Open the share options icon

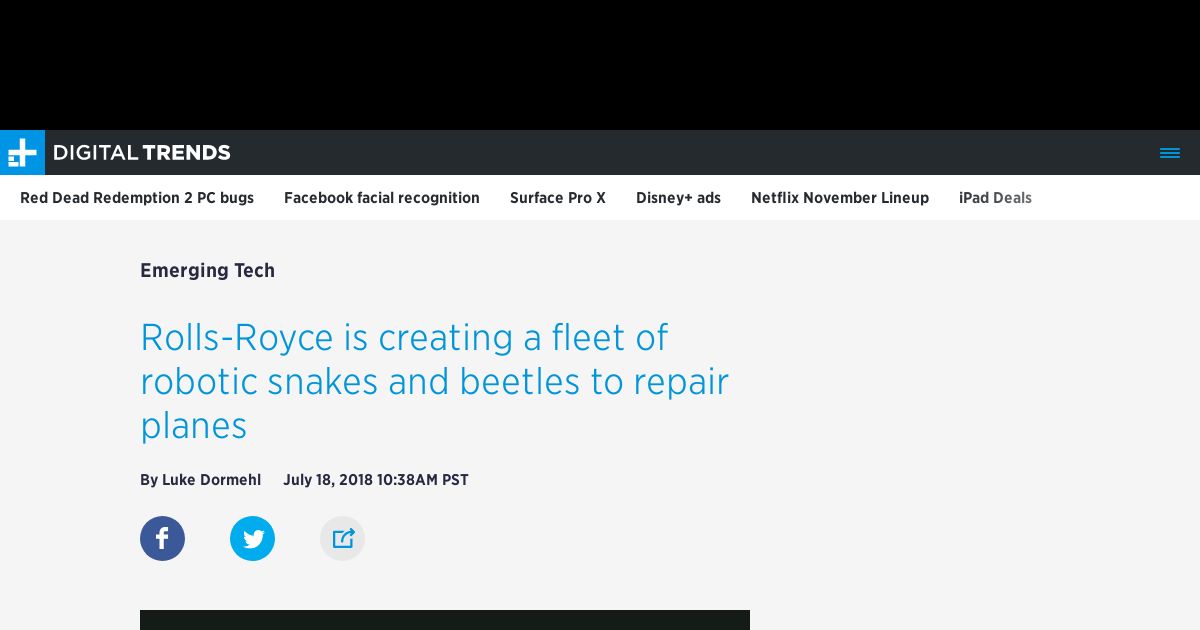point(342,538)
